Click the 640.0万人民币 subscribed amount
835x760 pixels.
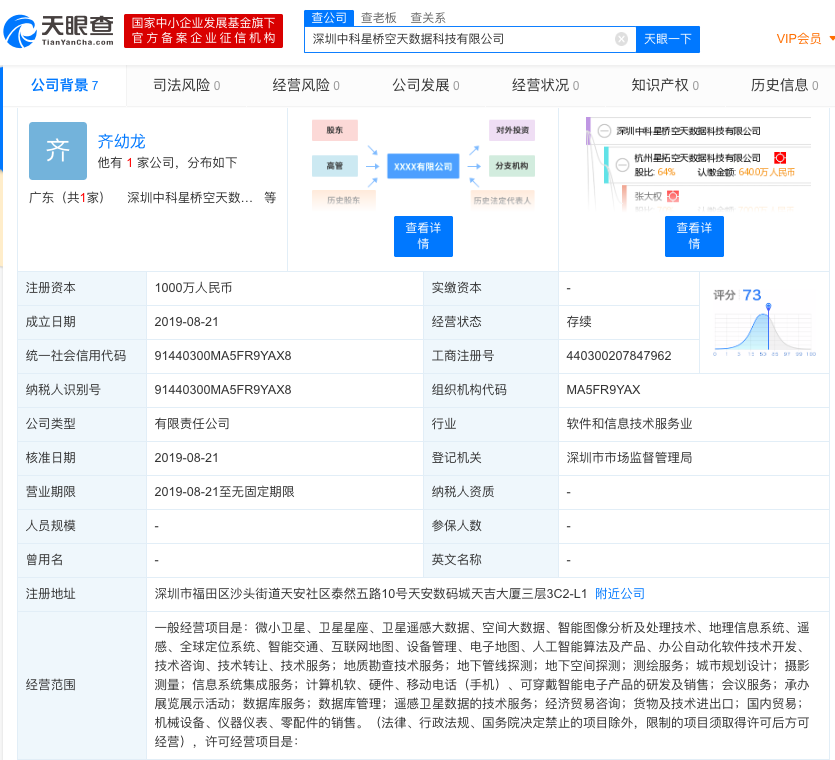(x=767, y=172)
